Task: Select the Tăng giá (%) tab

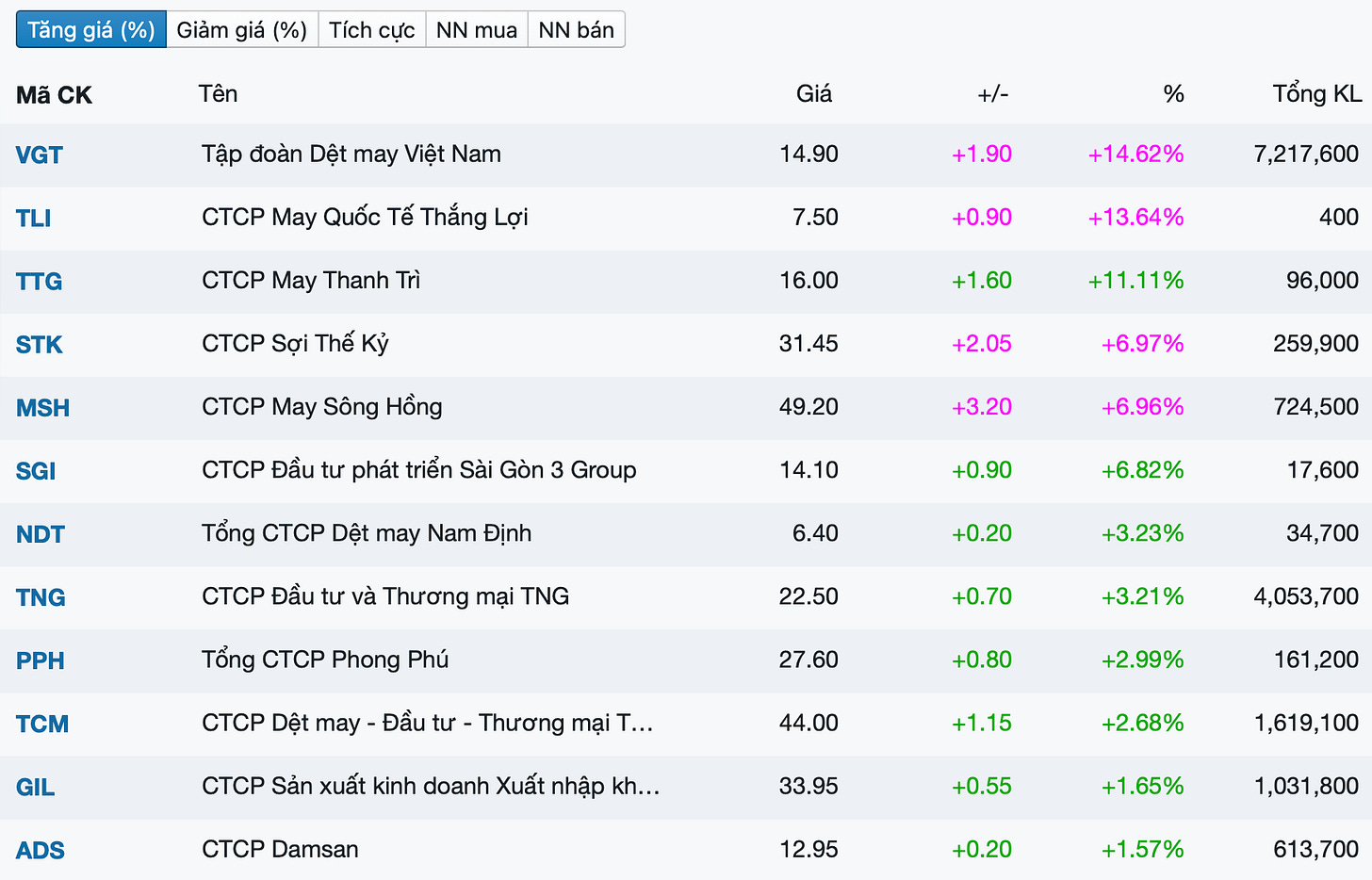Action: tap(91, 30)
